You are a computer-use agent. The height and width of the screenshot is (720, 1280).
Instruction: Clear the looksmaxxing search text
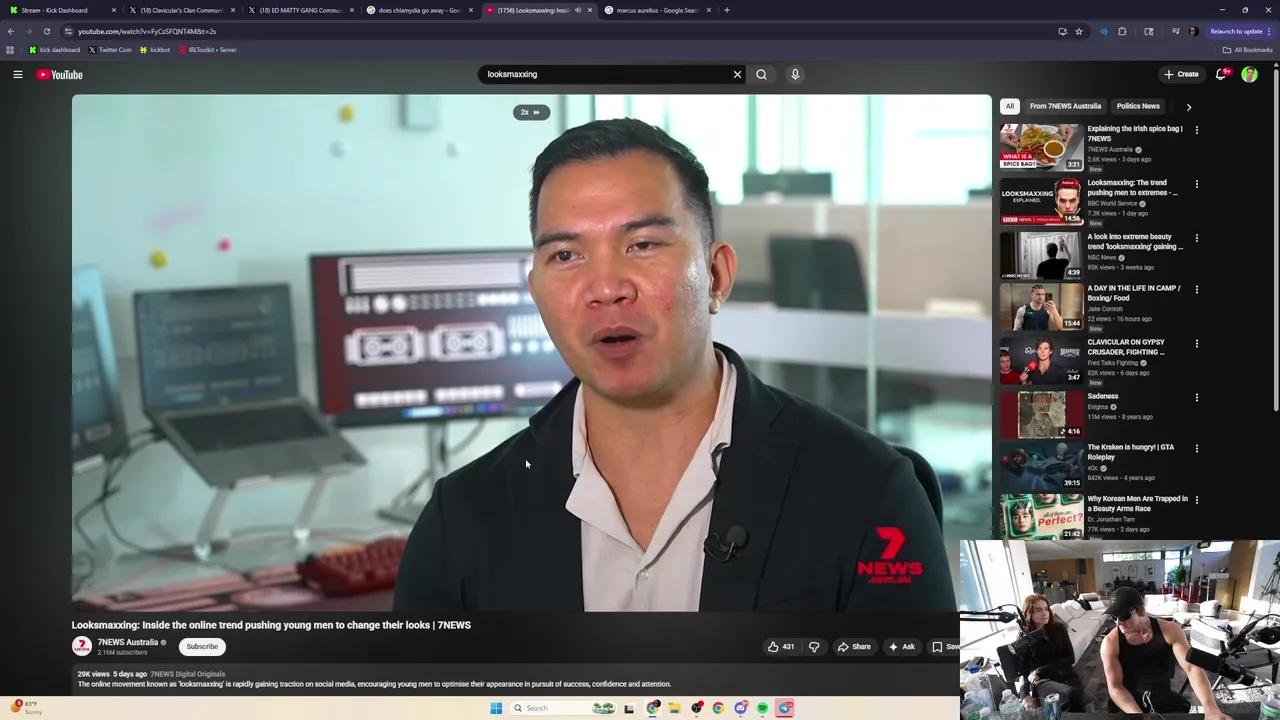[737, 74]
